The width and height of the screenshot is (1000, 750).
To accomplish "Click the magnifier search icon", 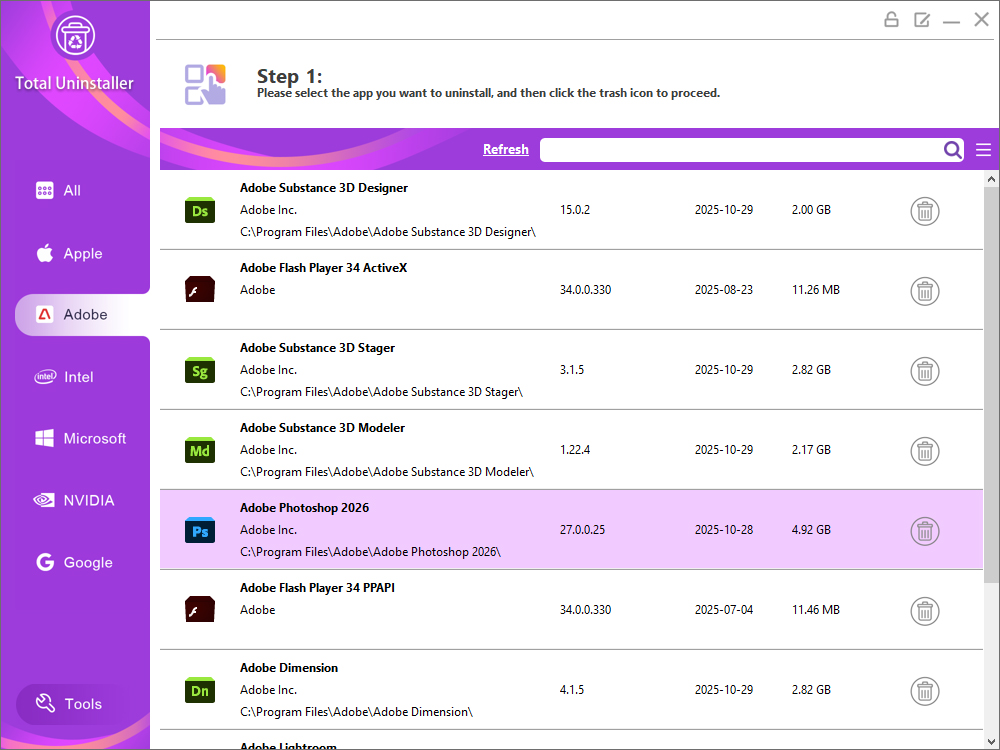I will pos(953,150).
